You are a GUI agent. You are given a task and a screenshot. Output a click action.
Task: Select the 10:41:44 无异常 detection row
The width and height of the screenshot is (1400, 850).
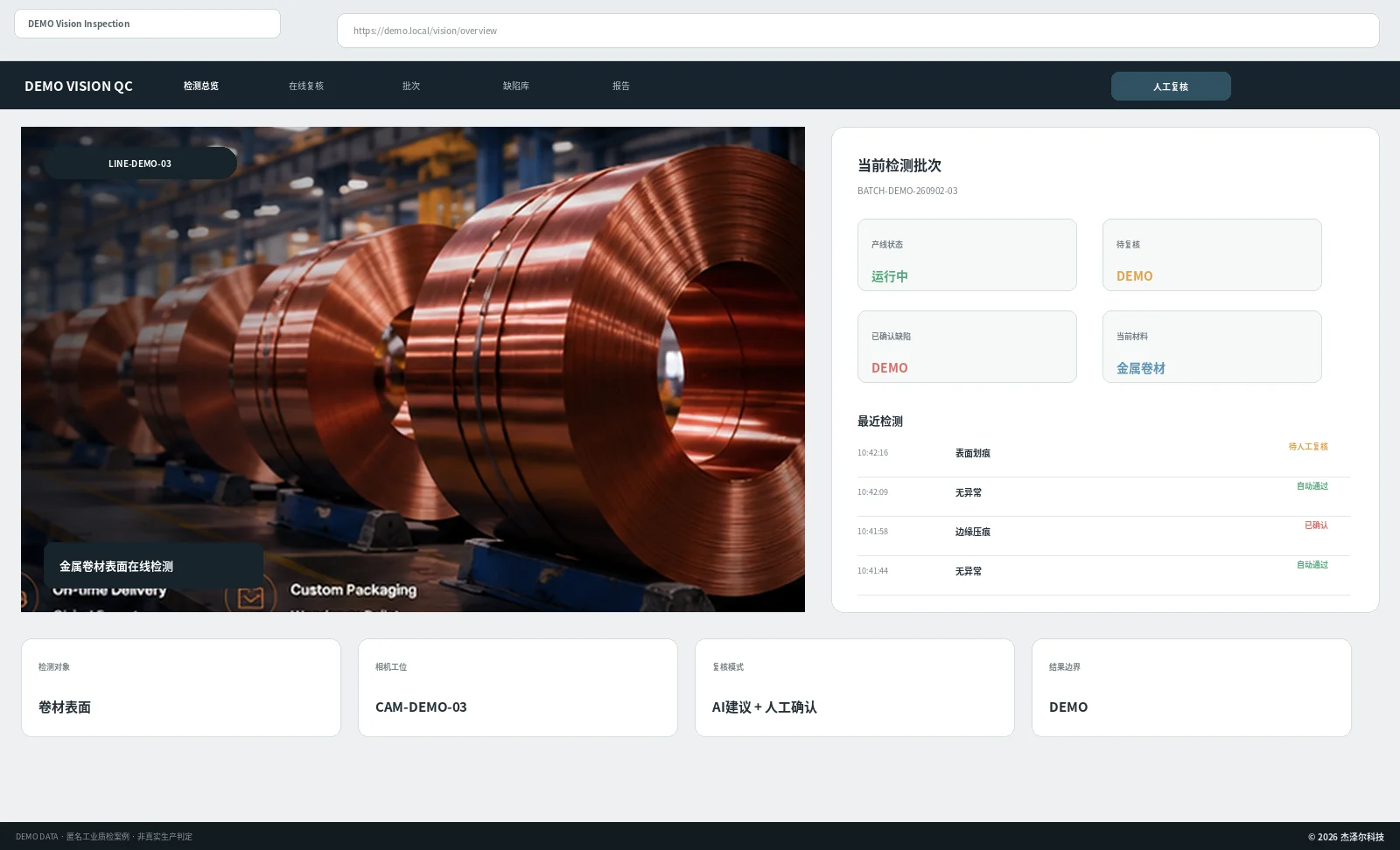(x=1103, y=575)
